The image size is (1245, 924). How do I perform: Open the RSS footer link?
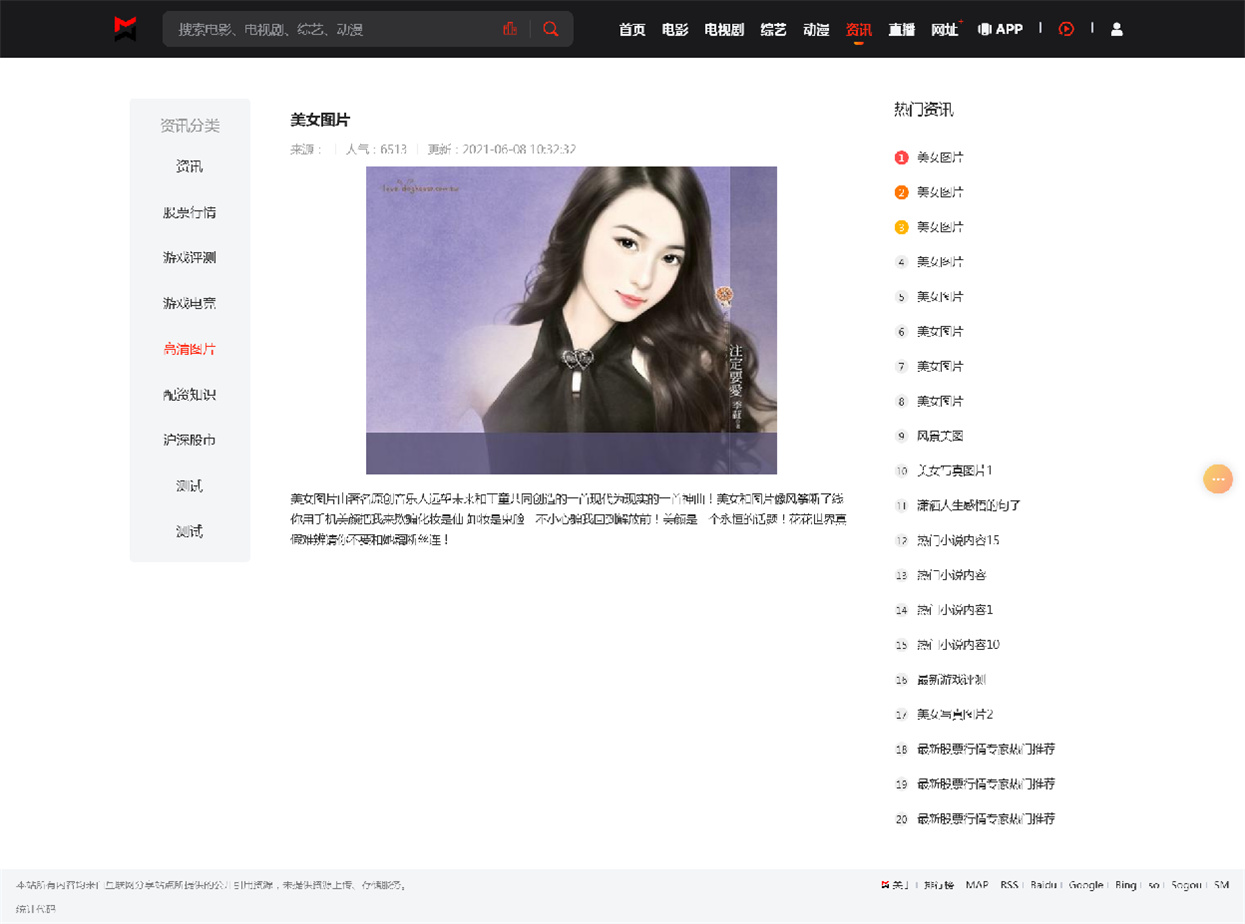(x=1009, y=885)
